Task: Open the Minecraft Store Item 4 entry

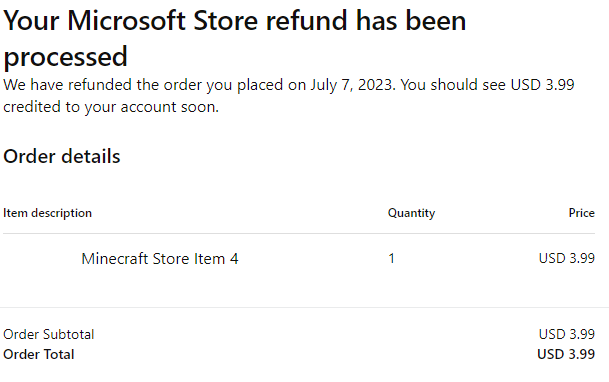Action: point(160,259)
